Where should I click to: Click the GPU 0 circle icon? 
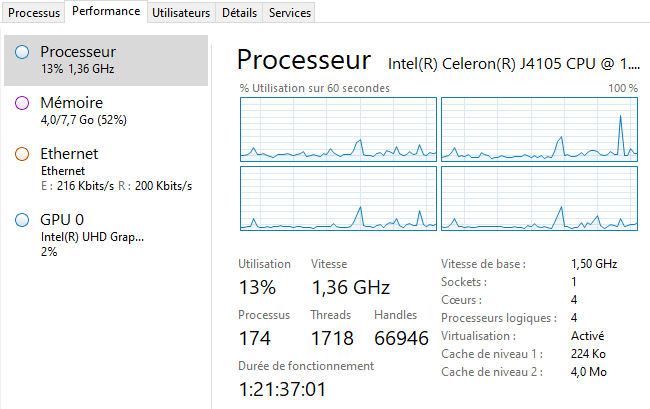coord(22,220)
